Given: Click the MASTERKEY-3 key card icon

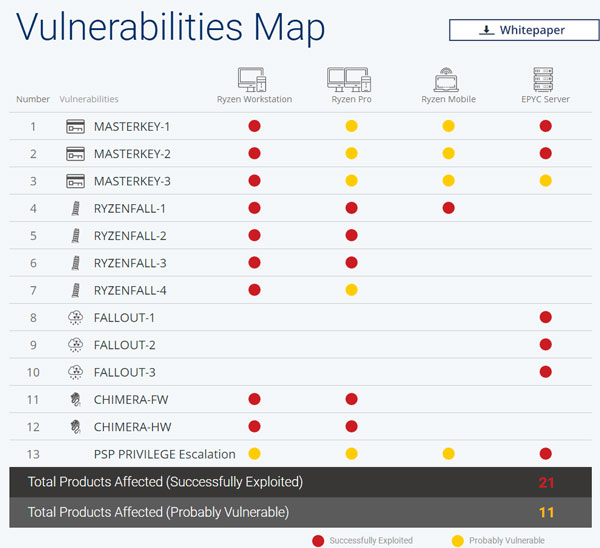Looking at the screenshot, I should click(x=75, y=181).
